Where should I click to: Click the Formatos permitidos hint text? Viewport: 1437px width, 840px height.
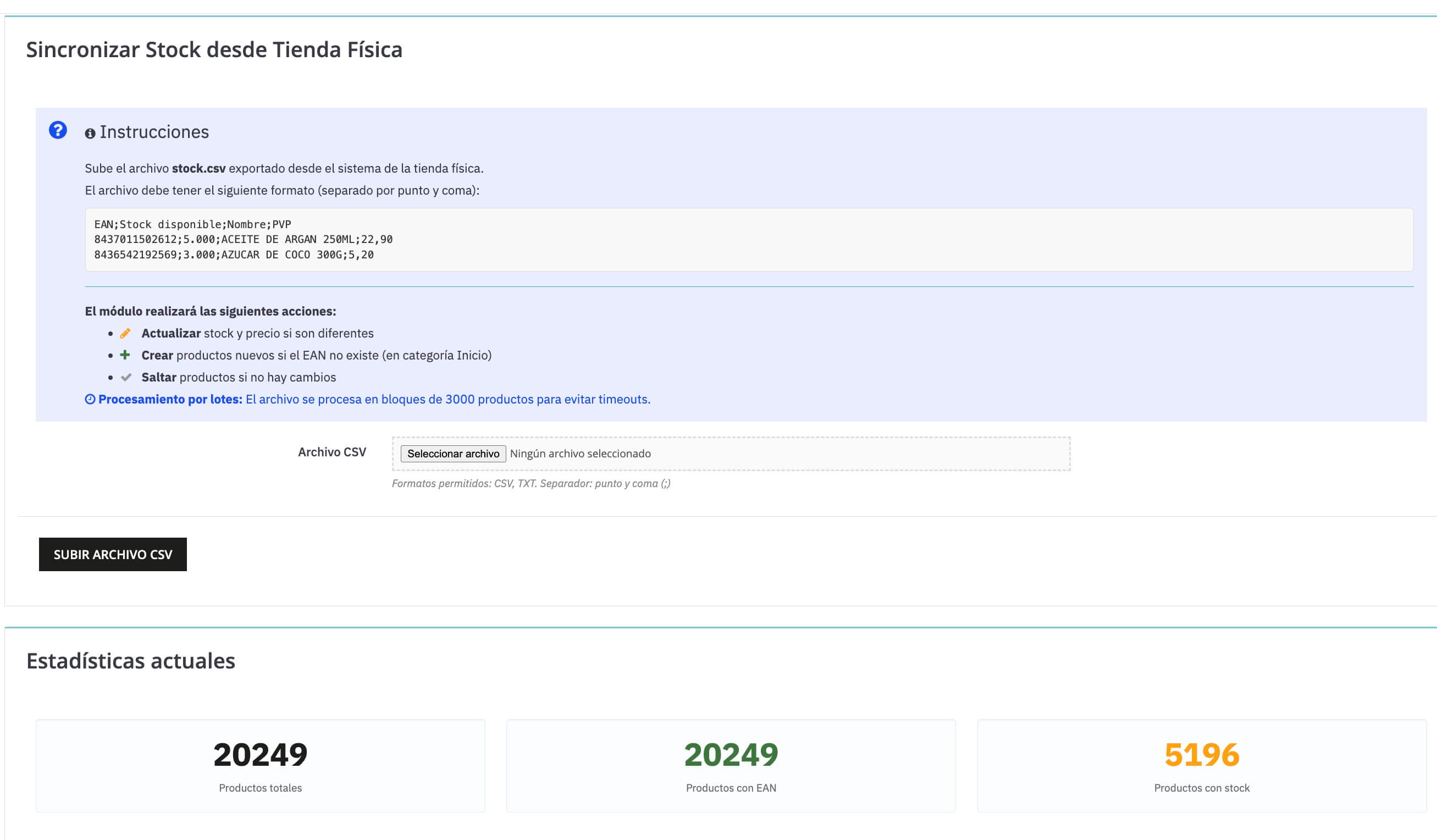tap(531, 484)
